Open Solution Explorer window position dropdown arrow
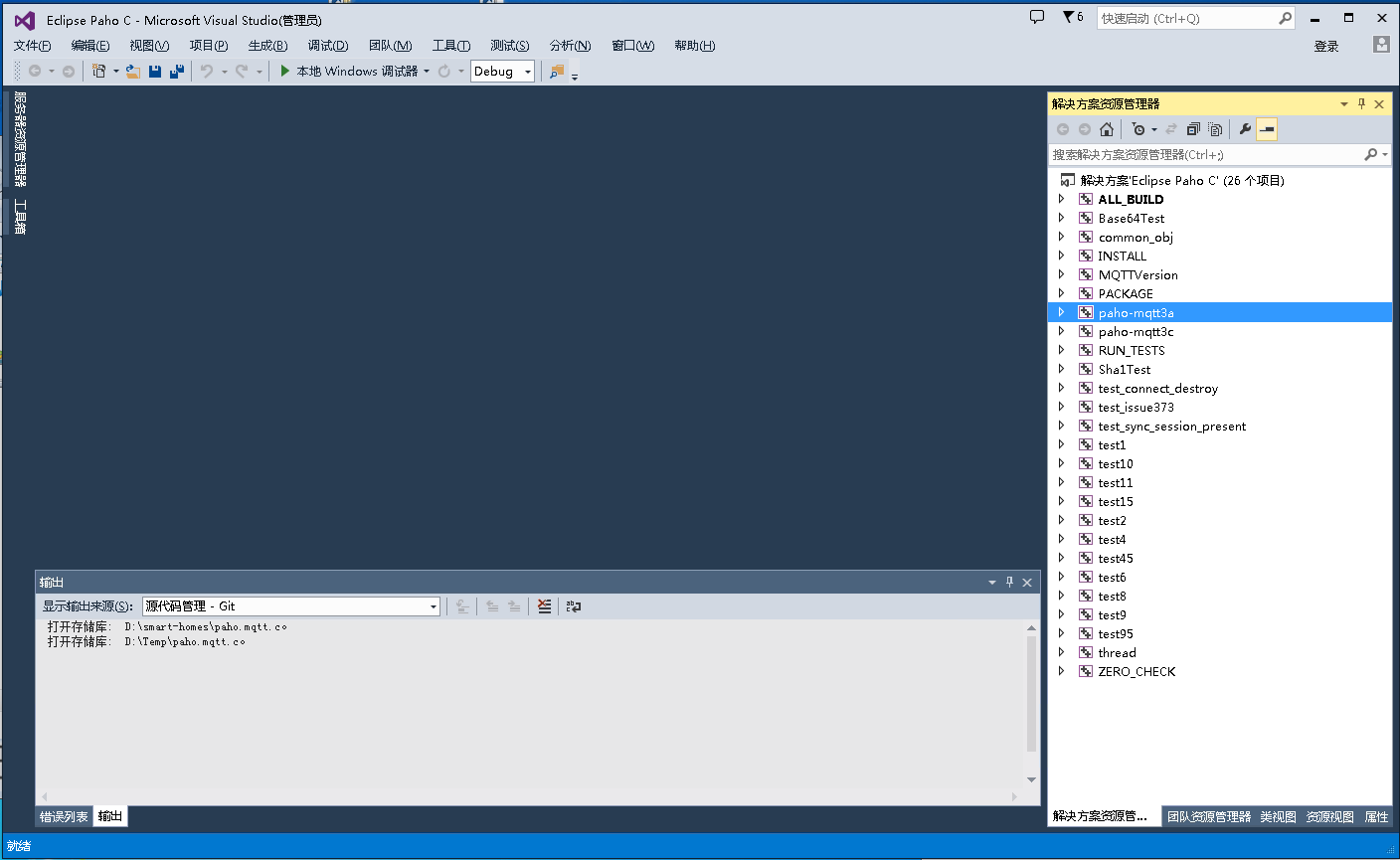Viewport: 1400px width, 860px height. pos(1343,103)
